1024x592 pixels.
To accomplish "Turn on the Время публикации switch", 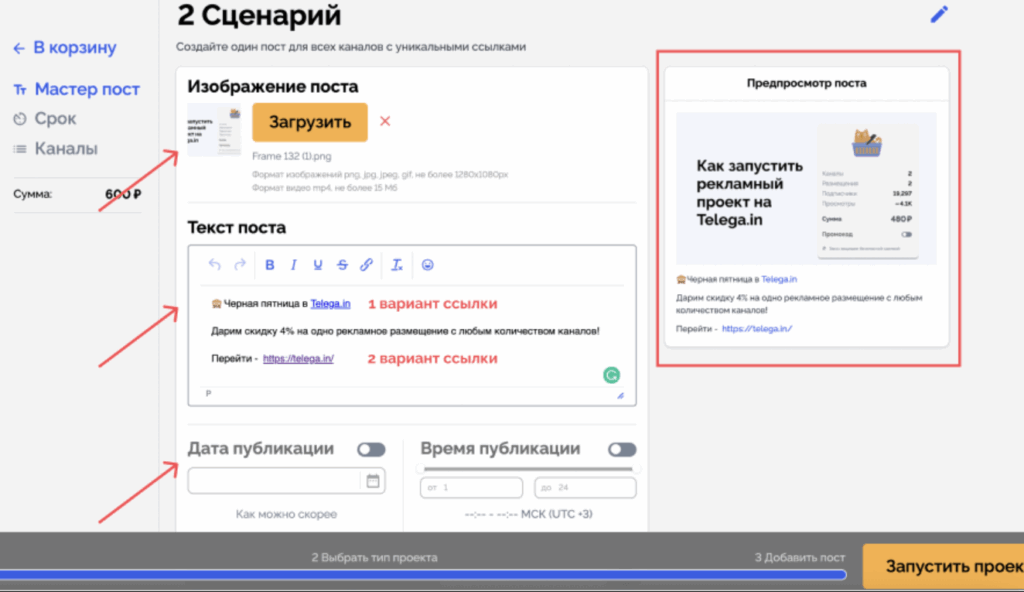I will pyautogui.click(x=622, y=450).
